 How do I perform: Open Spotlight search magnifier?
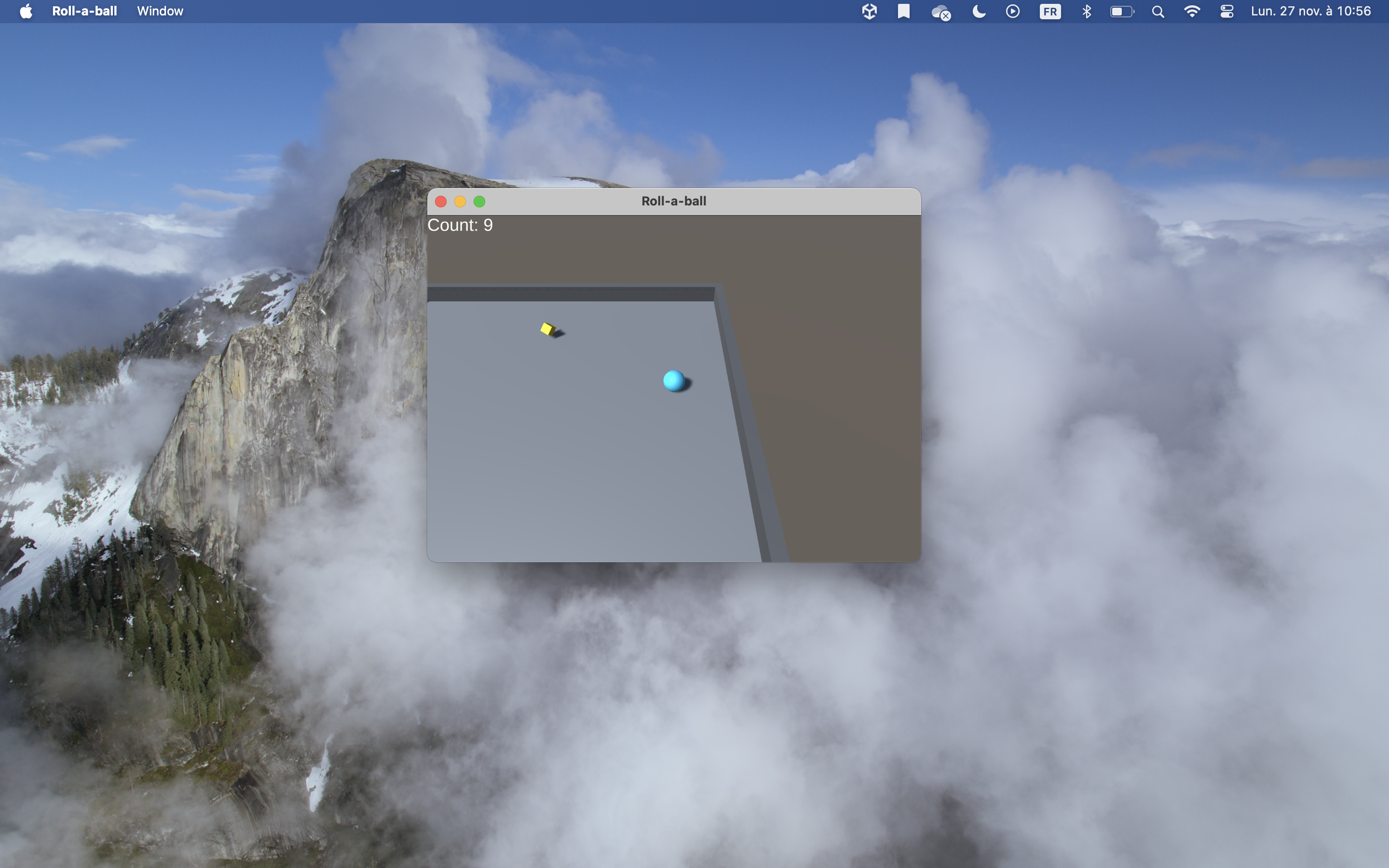tap(1158, 12)
